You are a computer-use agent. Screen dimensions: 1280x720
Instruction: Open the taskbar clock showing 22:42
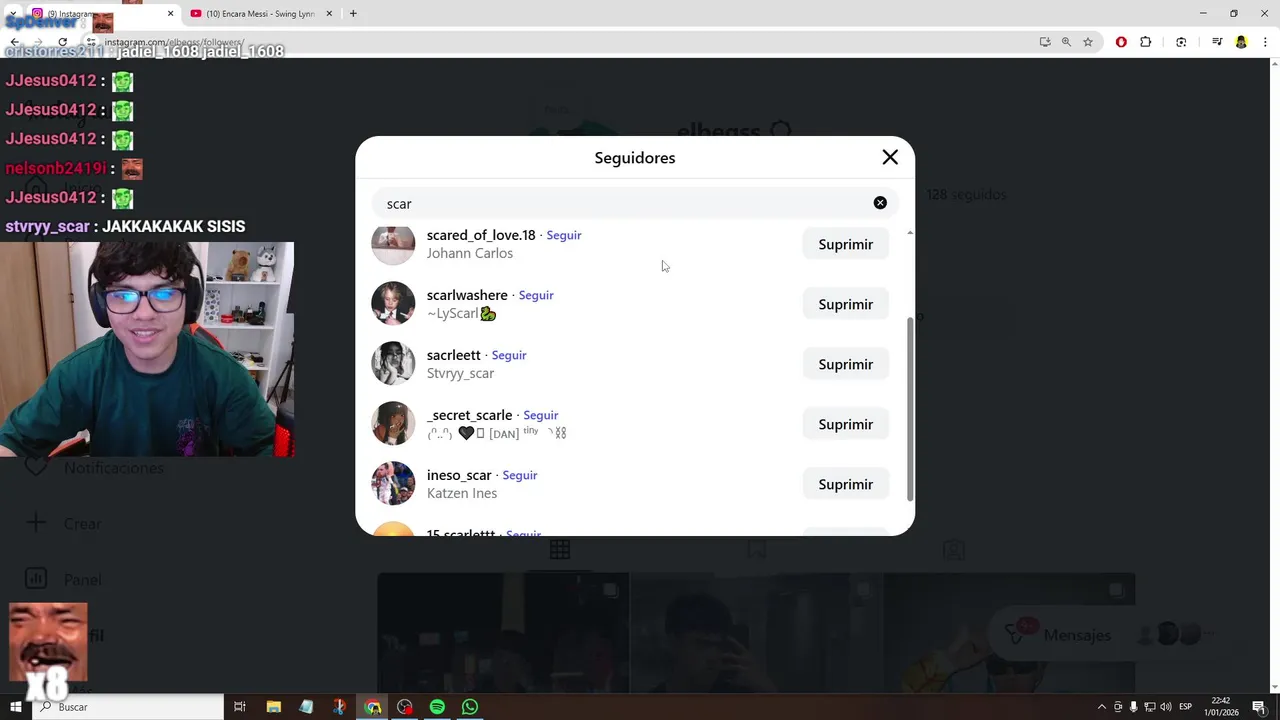tap(1220, 707)
